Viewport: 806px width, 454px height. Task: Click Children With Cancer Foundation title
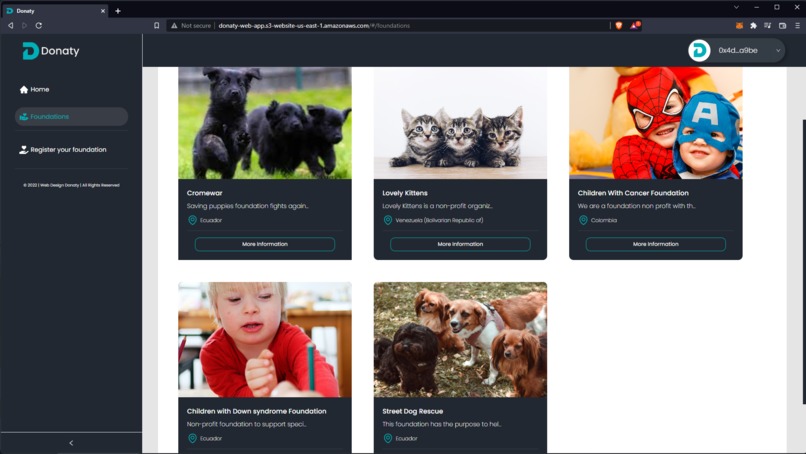pyautogui.click(x=633, y=193)
